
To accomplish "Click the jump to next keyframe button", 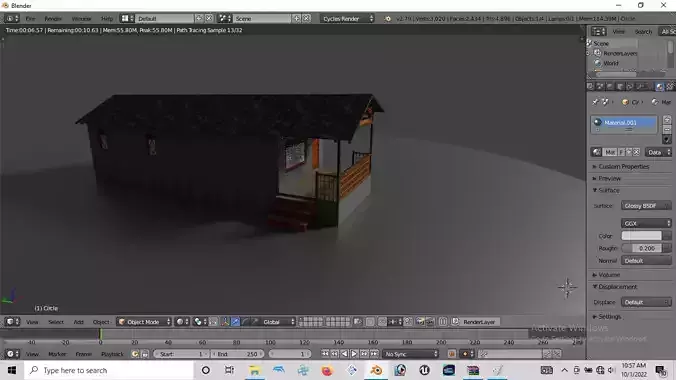I will [x=364, y=354].
